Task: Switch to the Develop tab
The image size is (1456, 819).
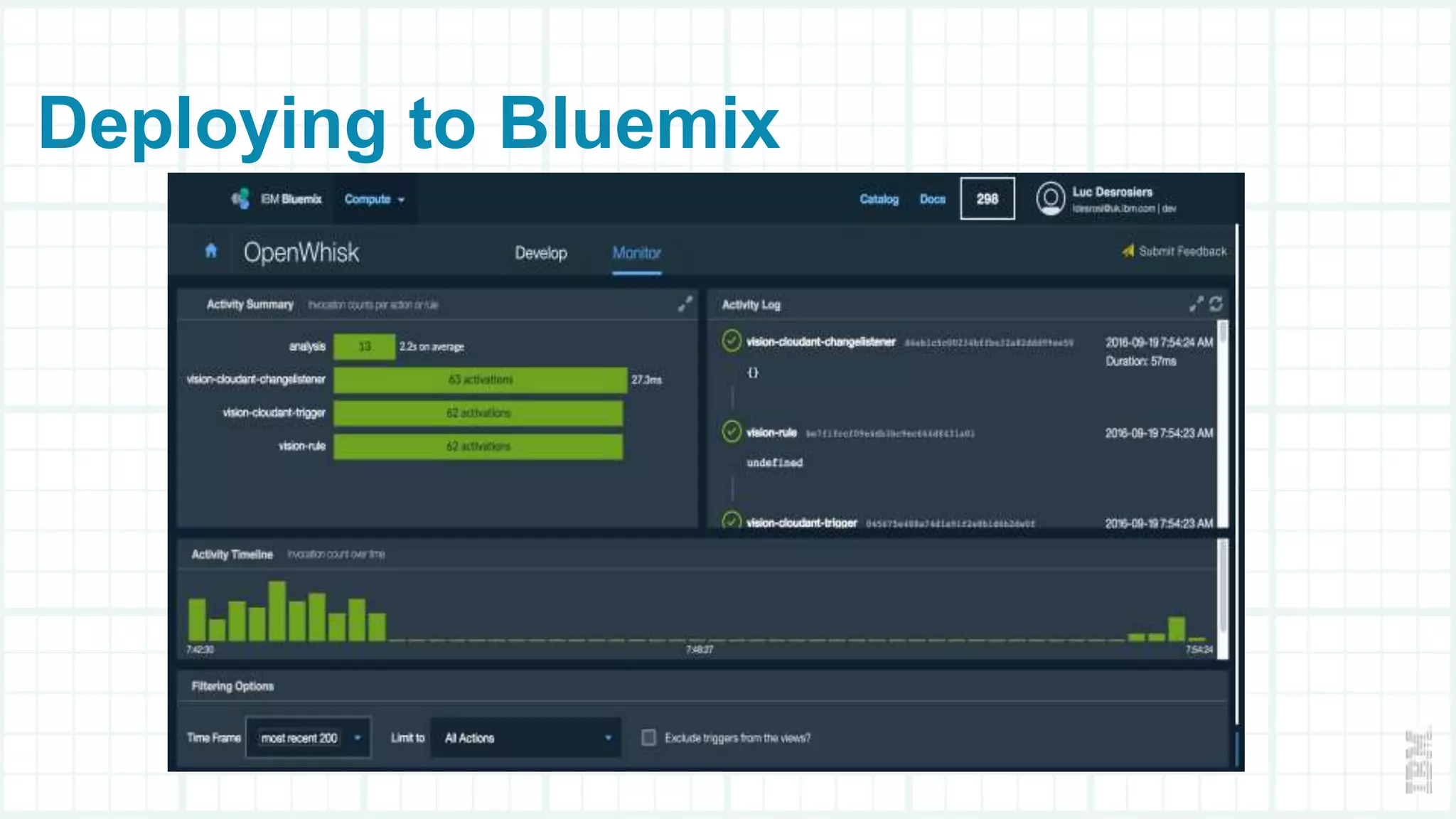Action: coord(541,253)
